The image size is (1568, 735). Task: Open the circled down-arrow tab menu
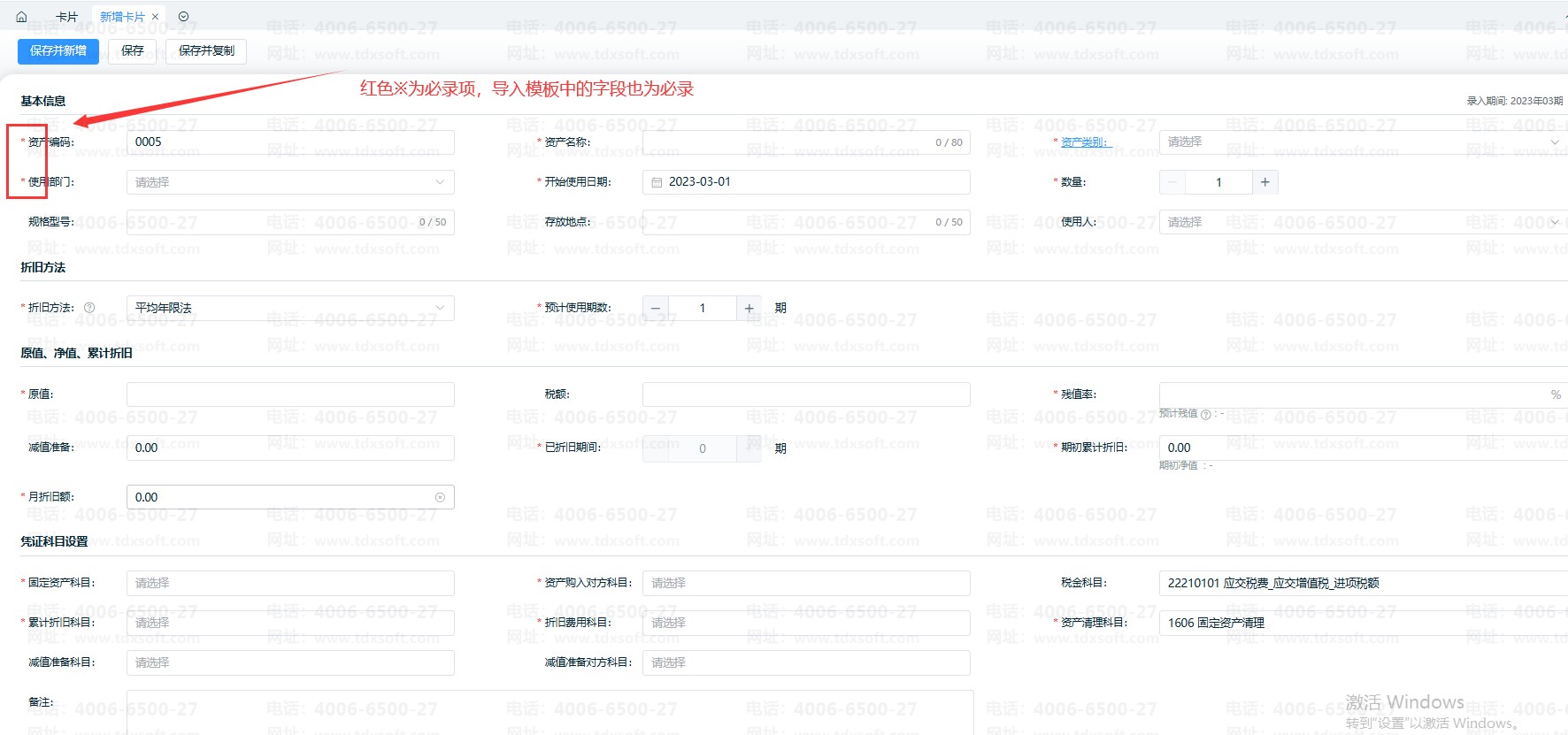click(183, 17)
